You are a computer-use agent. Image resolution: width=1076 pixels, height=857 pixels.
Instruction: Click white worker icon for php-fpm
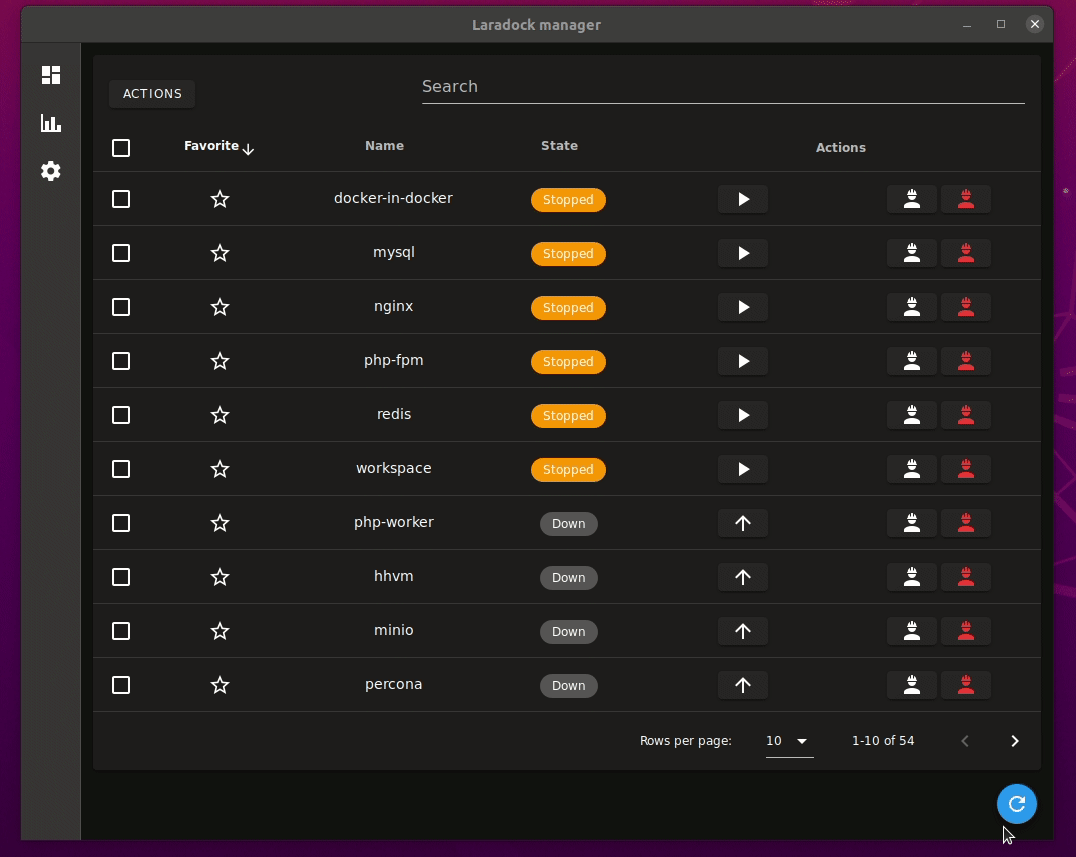(x=912, y=362)
